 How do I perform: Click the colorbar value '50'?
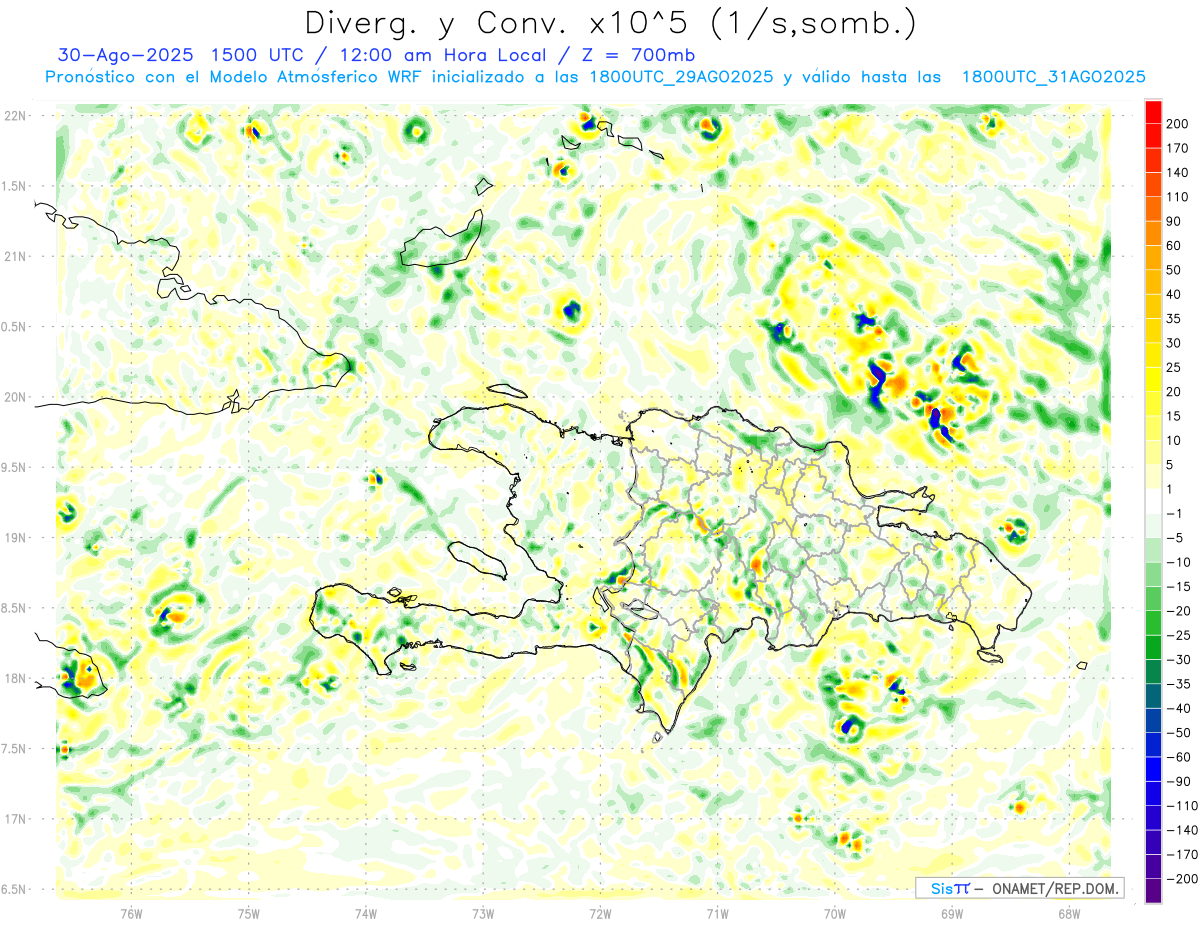(x=1176, y=270)
